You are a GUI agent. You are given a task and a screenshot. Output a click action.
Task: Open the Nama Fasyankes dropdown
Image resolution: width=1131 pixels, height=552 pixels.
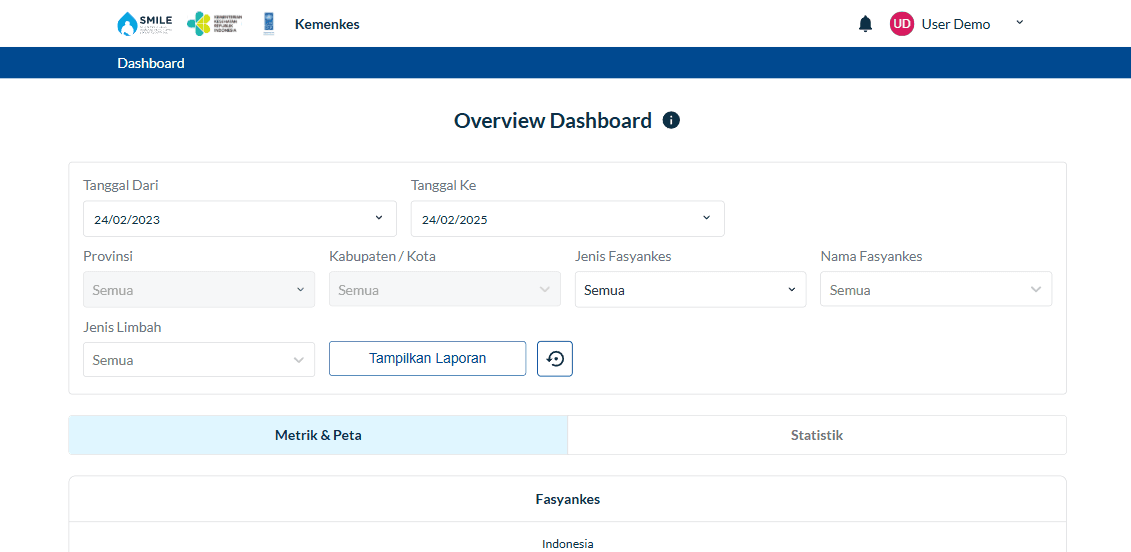936,289
